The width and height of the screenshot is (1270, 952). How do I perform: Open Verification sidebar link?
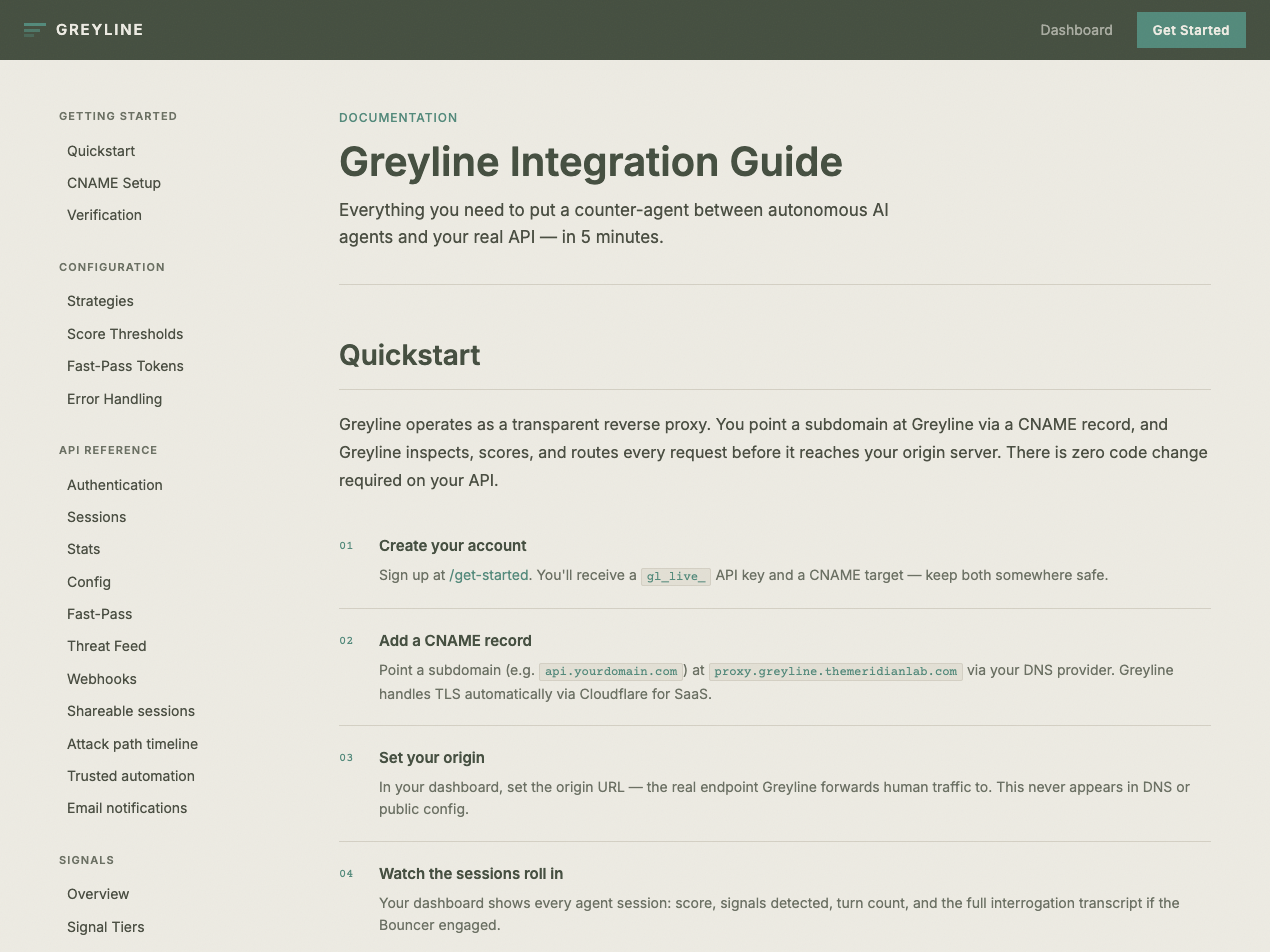pyautogui.click(x=104, y=215)
